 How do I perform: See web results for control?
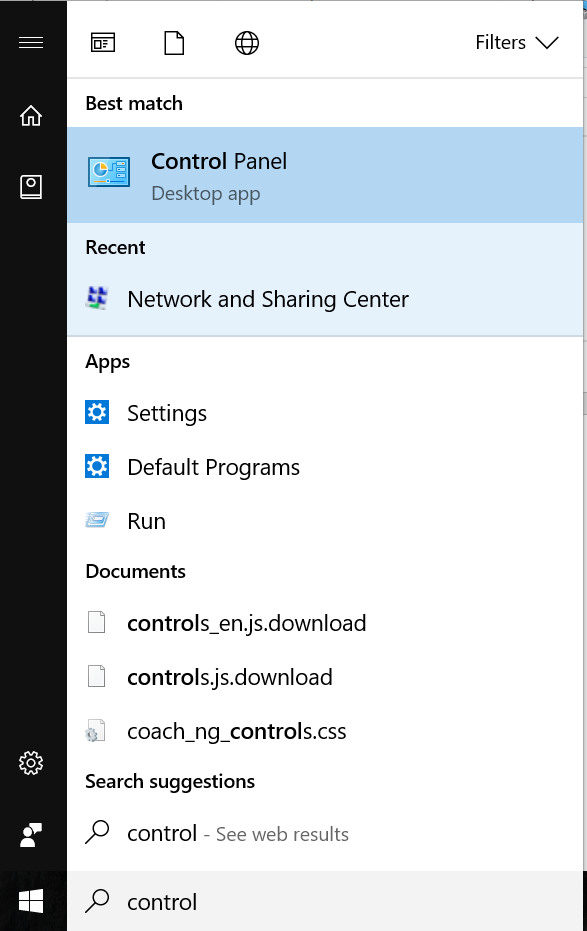(325, 834)
